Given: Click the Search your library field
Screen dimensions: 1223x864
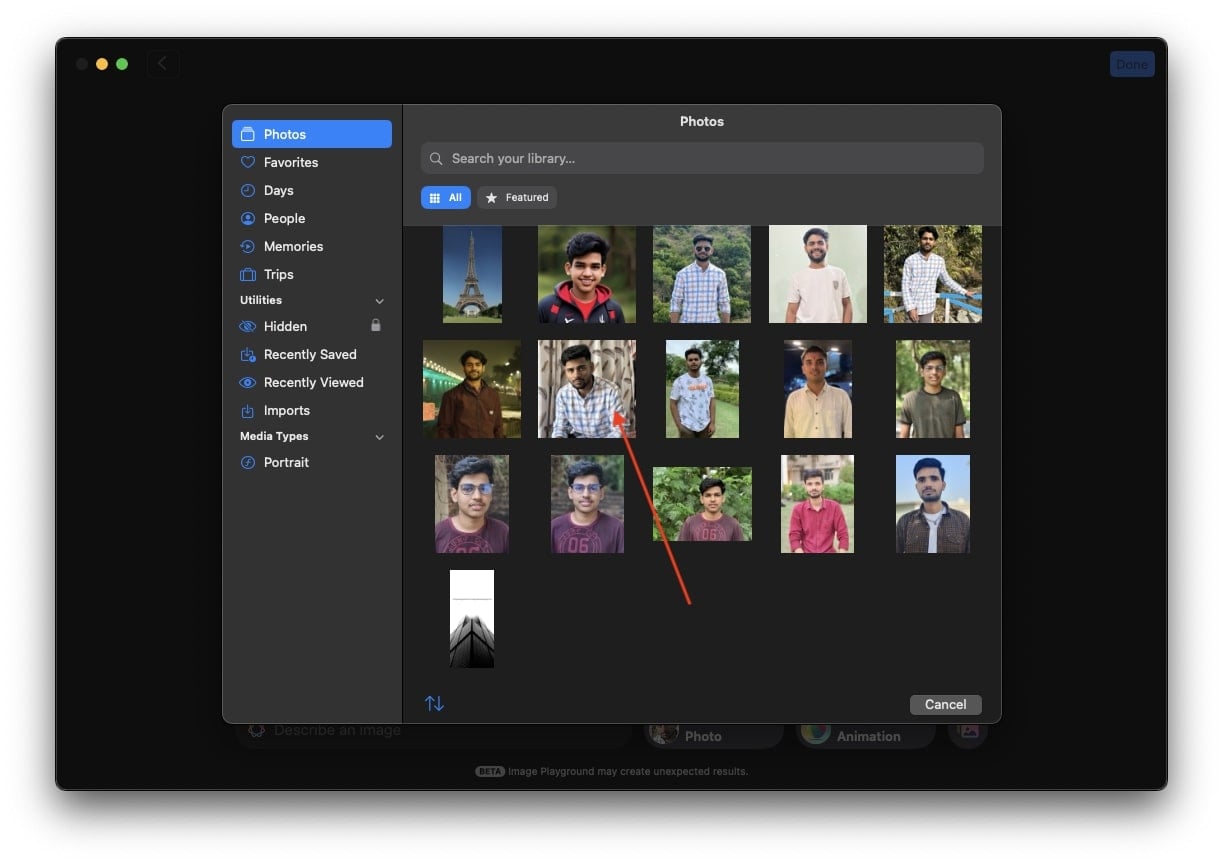Looking at the screenshot, I should (x=702, y=158).
